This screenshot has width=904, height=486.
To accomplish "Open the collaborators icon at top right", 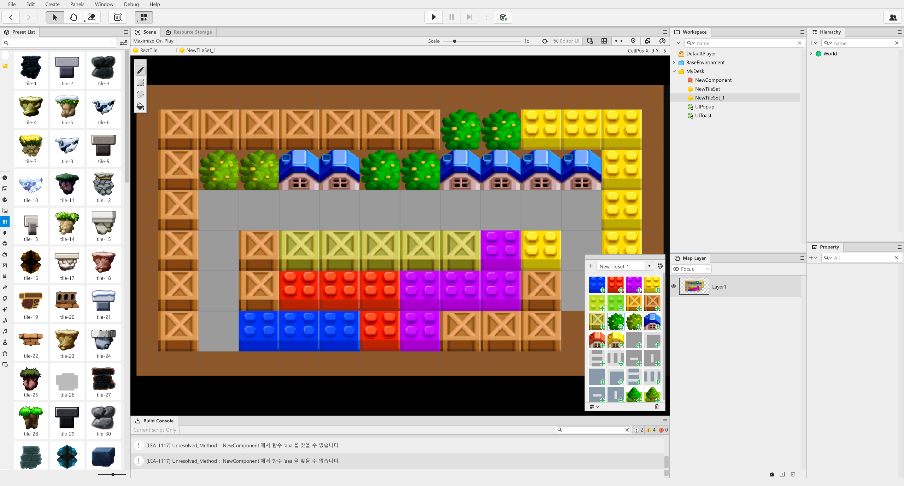I will (893, 17).
